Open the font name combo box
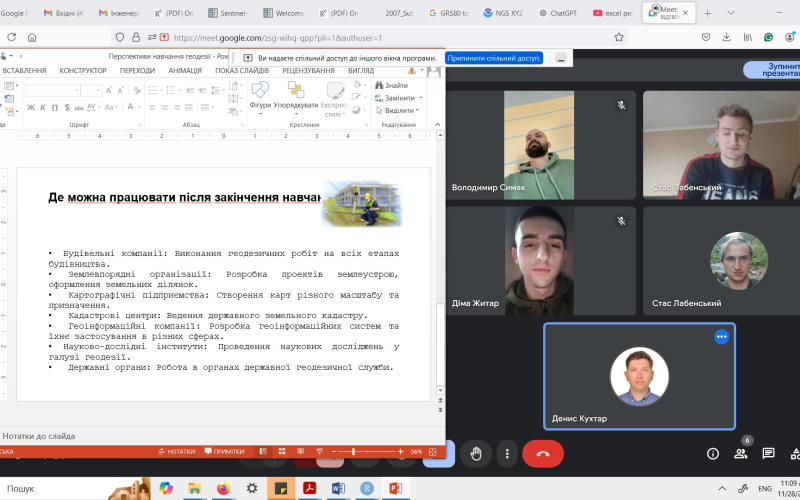Image resolution: width=800 pixels, height=500 pixels. tap(53, 90)
